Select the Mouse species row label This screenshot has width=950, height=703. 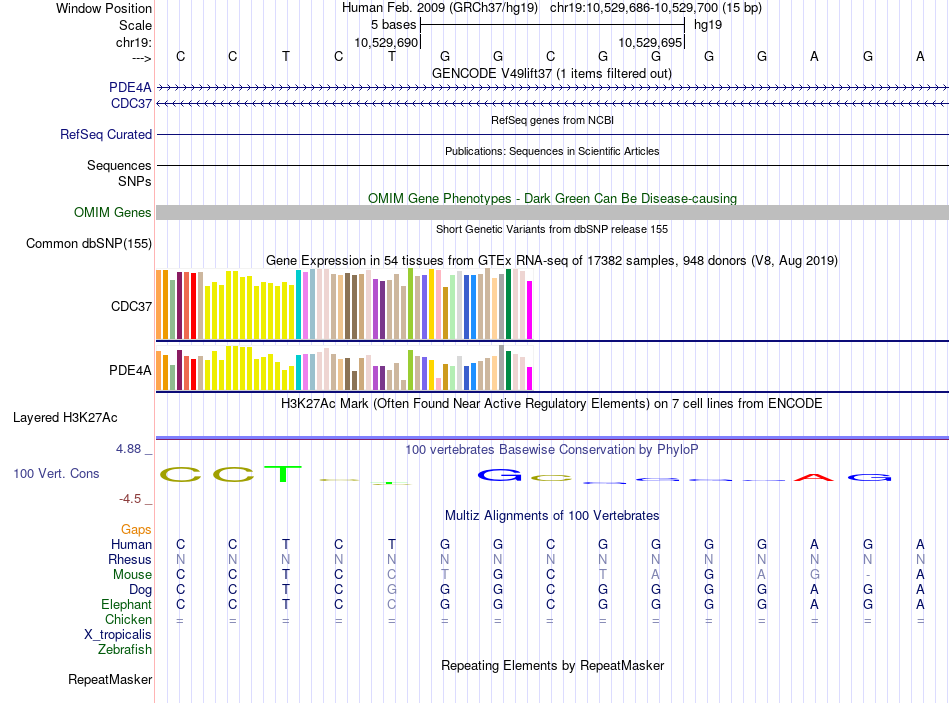pos(132,575)
